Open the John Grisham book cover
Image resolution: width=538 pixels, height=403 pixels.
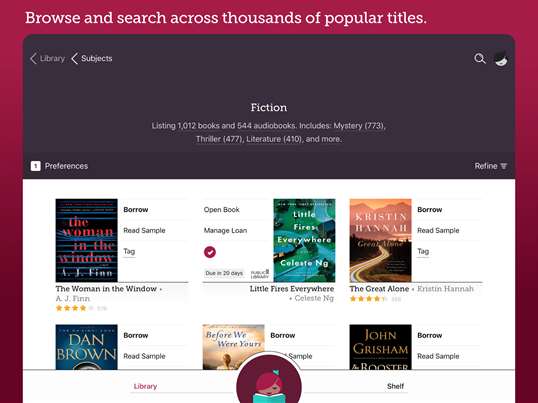point(381,347)
